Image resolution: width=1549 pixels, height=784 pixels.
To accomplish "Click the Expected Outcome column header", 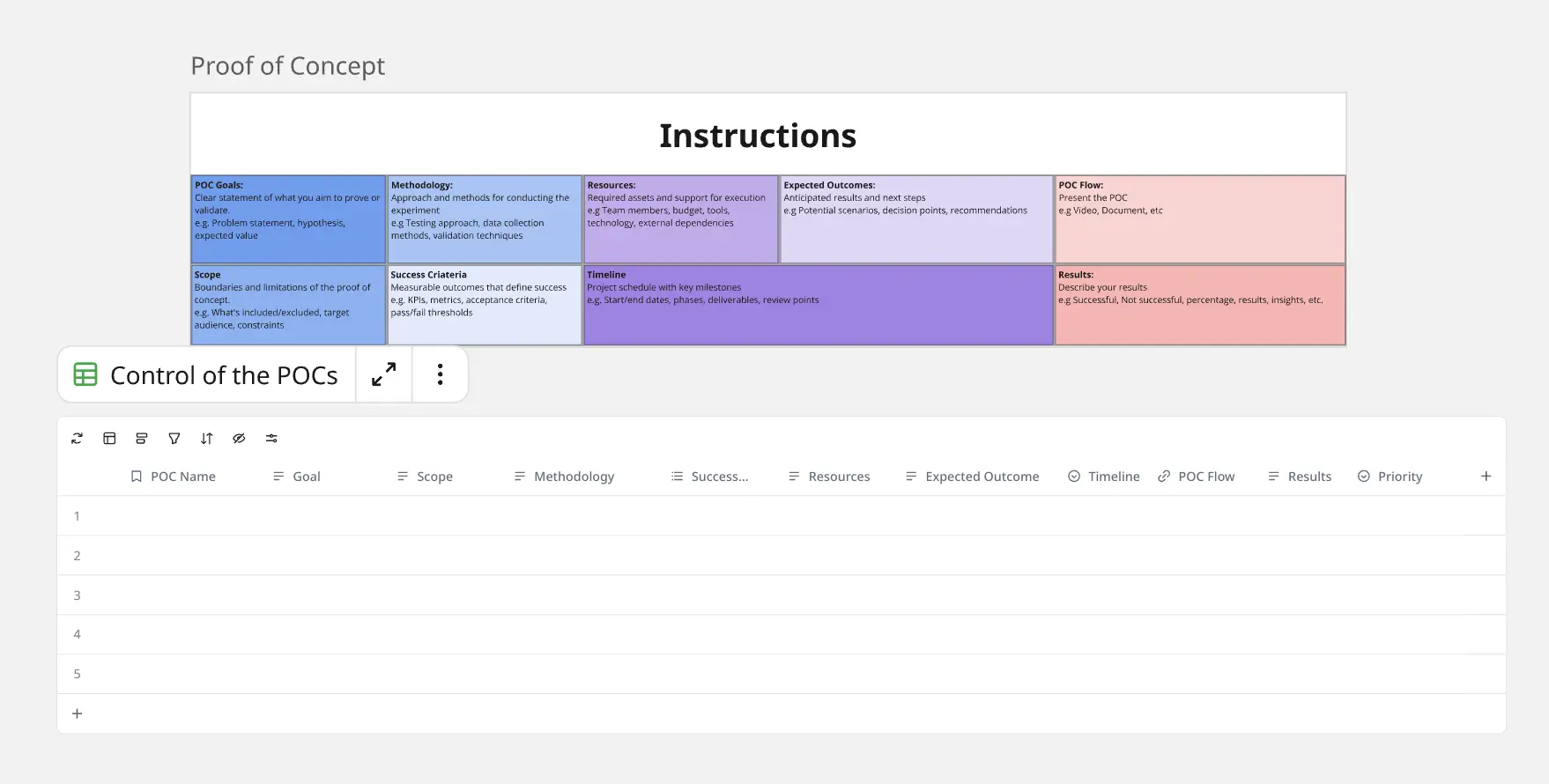I will click(x=982, y=477).
